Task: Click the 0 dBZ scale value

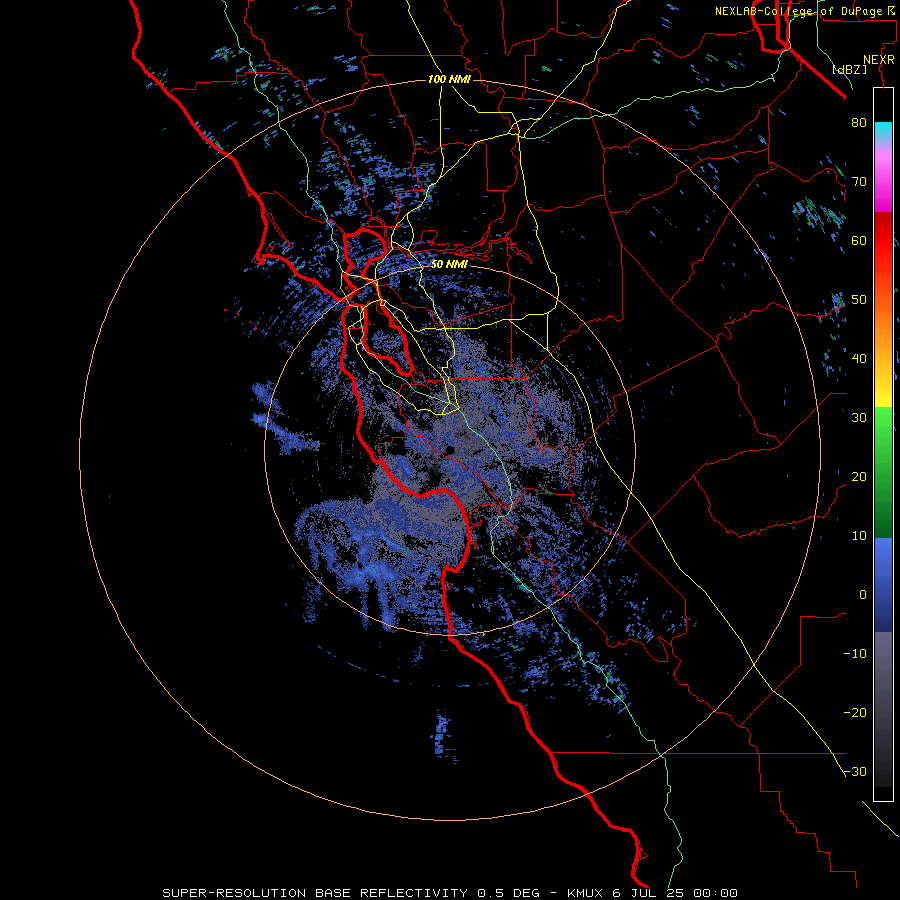Action: [x=863, y=595]
